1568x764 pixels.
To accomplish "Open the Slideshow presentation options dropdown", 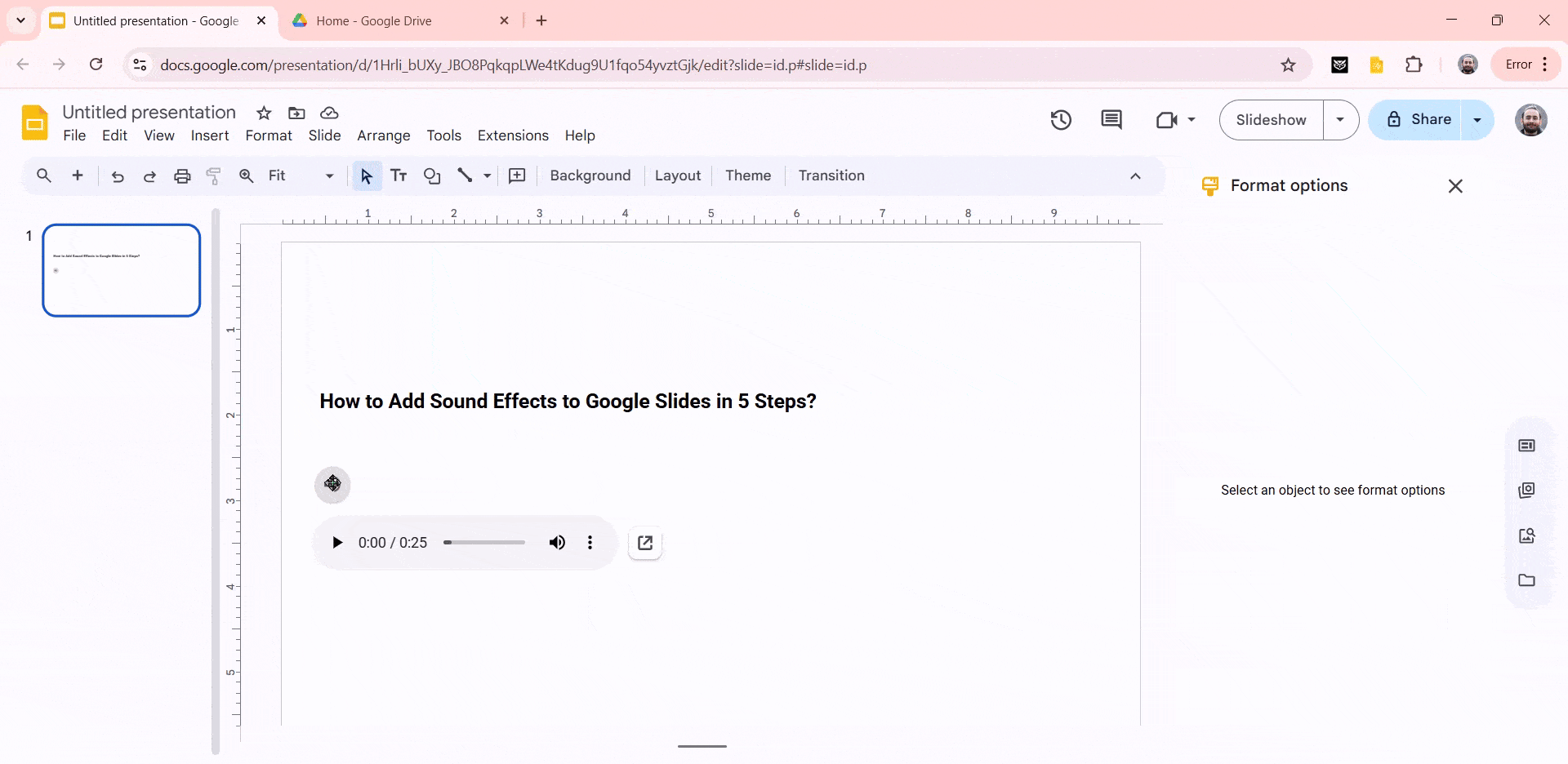I will click(x=1340, y=120).
